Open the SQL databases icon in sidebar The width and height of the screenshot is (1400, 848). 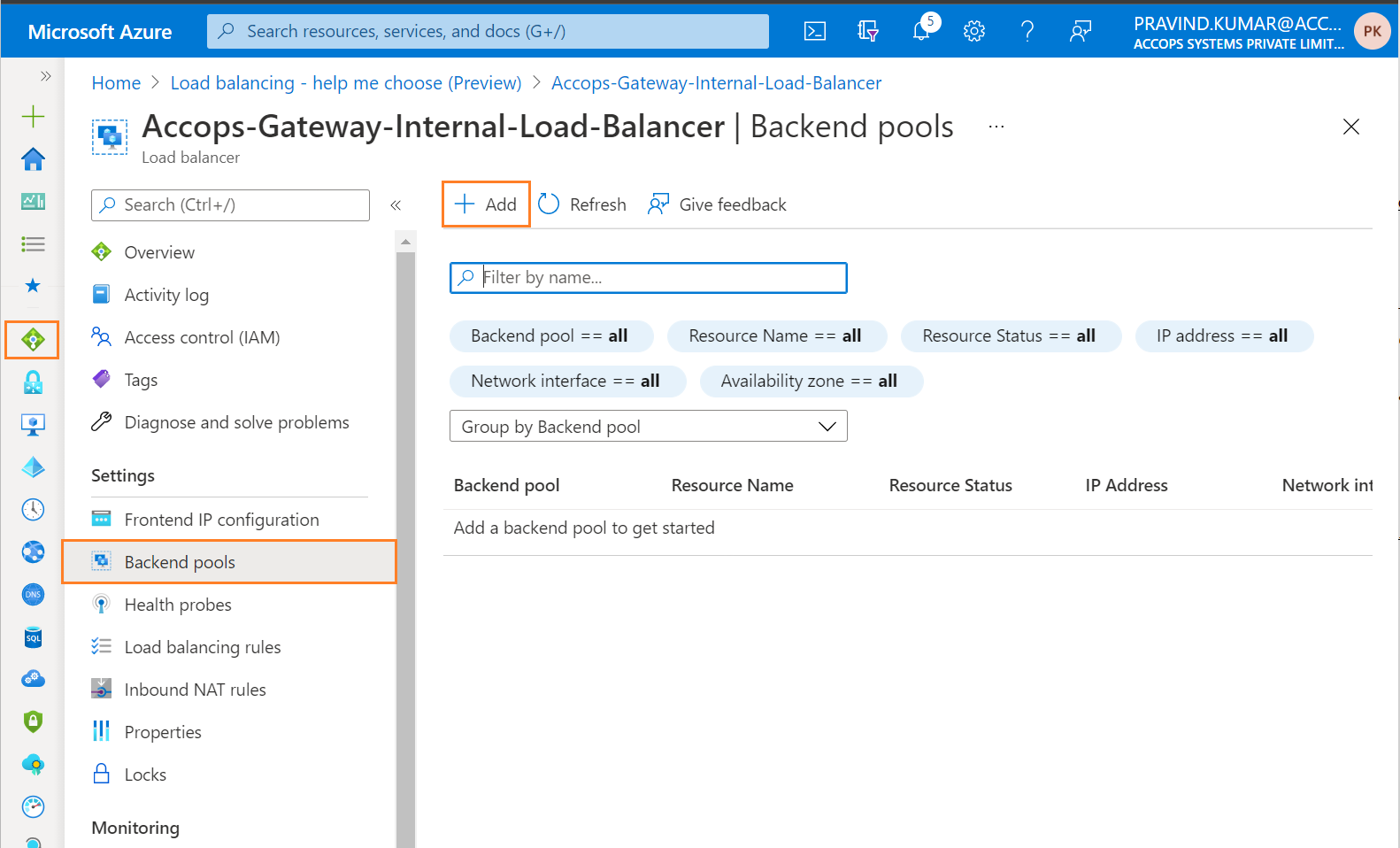pyautogui.click(x=33, y=636)
